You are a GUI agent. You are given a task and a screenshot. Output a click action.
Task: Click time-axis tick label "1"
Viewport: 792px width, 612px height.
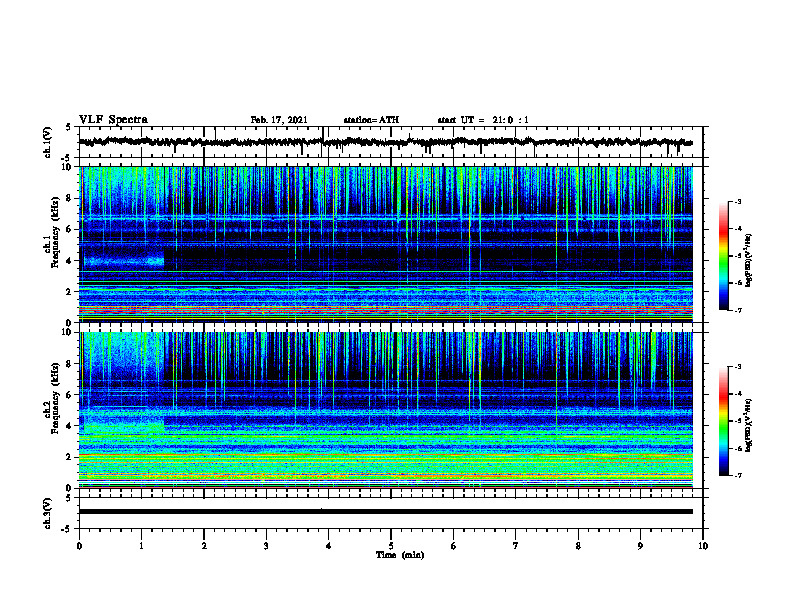pyautogui.click(x=141, y=546)
